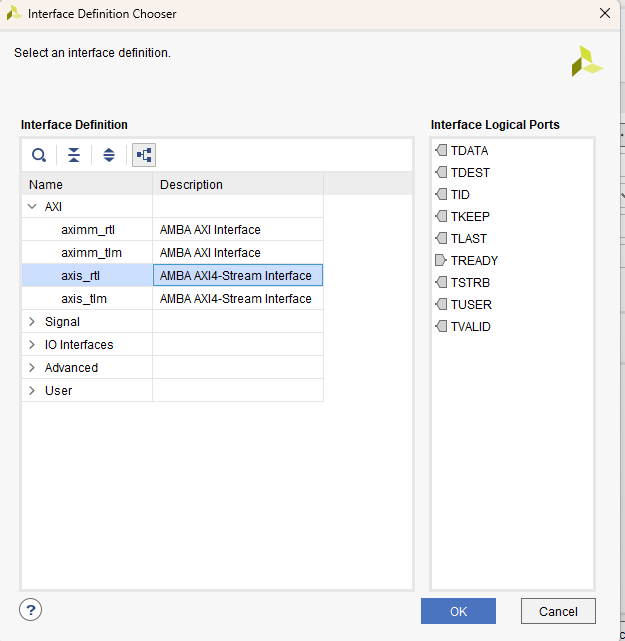Collapse the AXI tree group
The width and height of the screenshot is (625, 641).
(x=32, y=207)
